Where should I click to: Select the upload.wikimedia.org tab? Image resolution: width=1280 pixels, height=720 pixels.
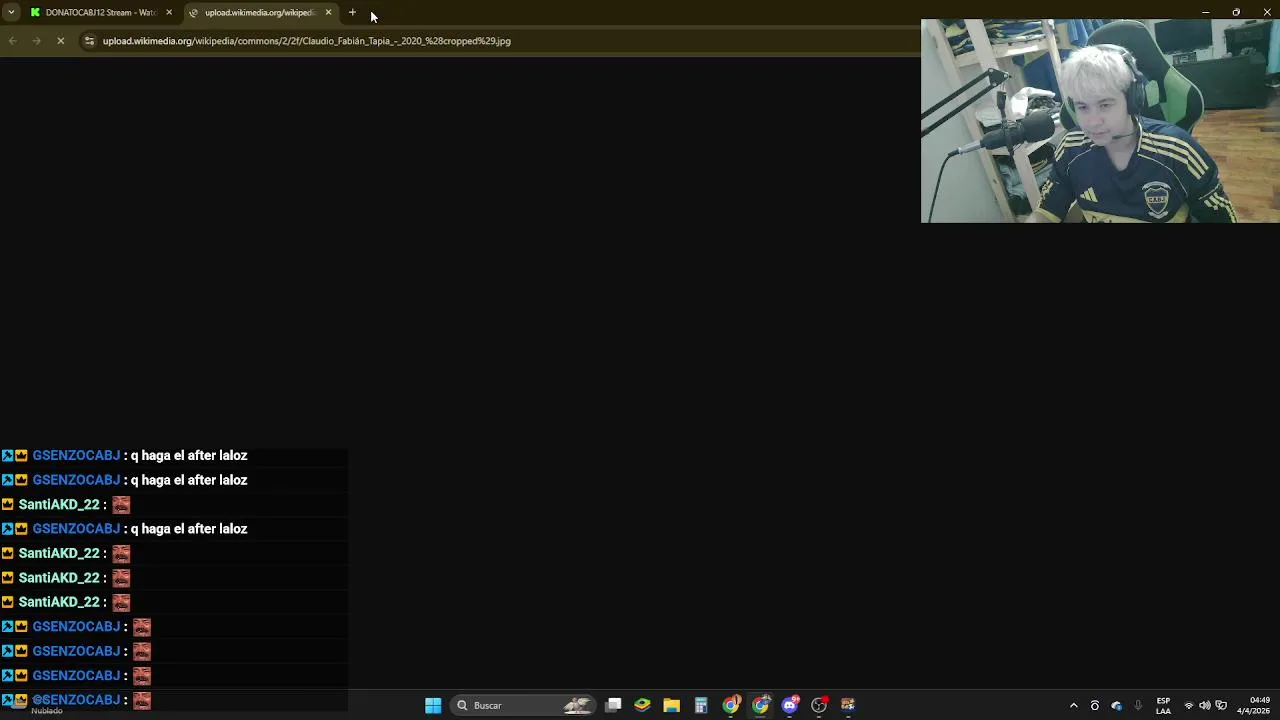(x=261, y=12)
